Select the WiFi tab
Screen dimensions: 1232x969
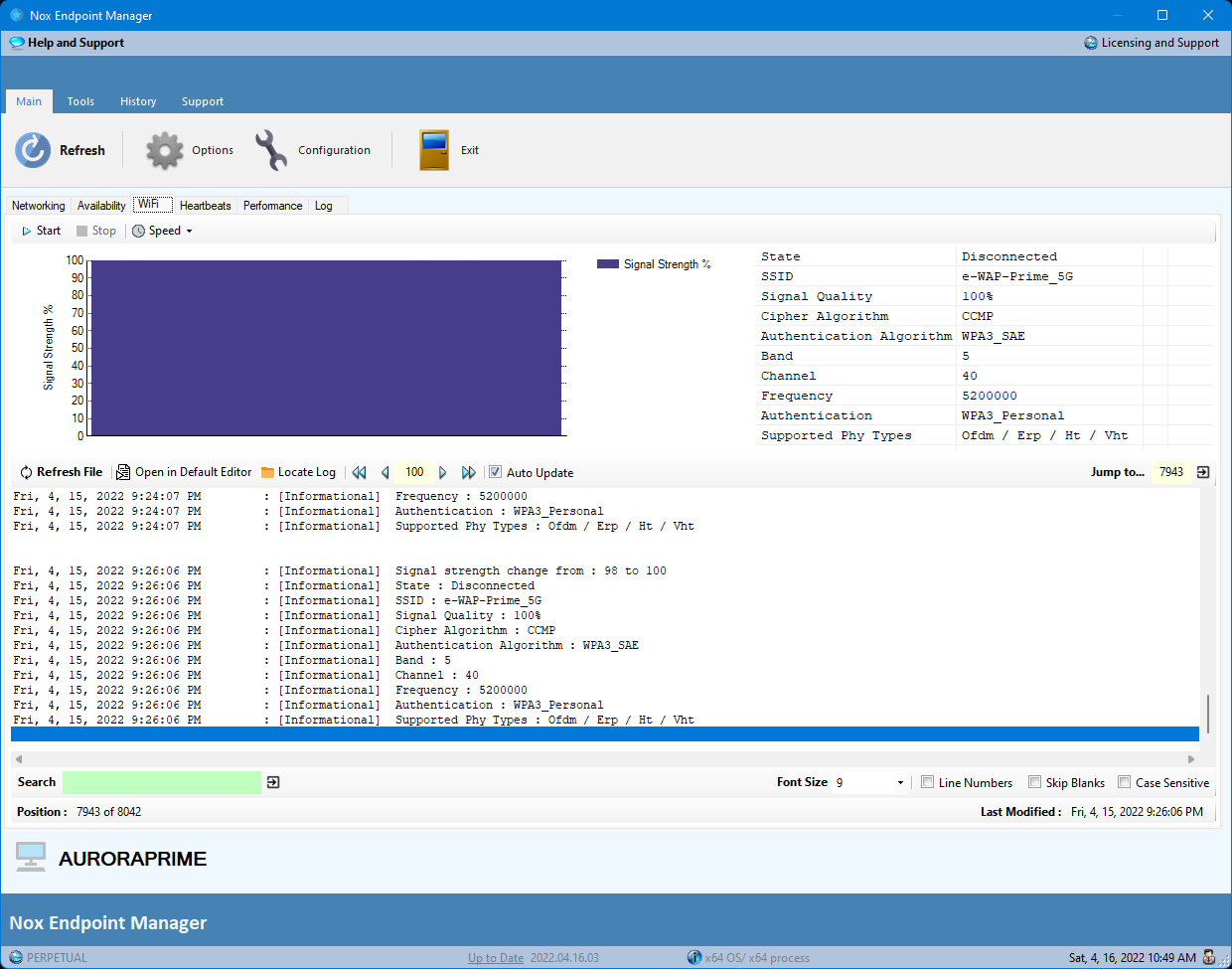coord(153,204)
